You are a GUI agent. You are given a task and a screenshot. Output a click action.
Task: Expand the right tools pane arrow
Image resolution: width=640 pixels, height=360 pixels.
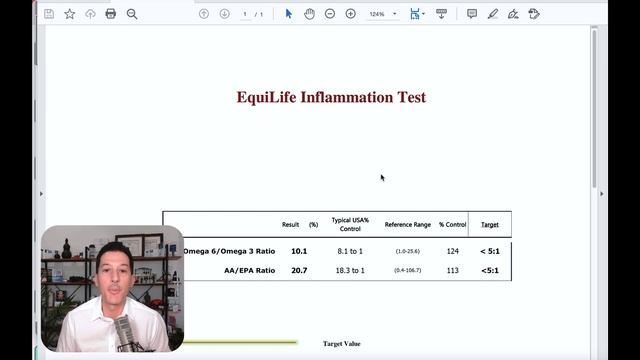tap(602, 194)
